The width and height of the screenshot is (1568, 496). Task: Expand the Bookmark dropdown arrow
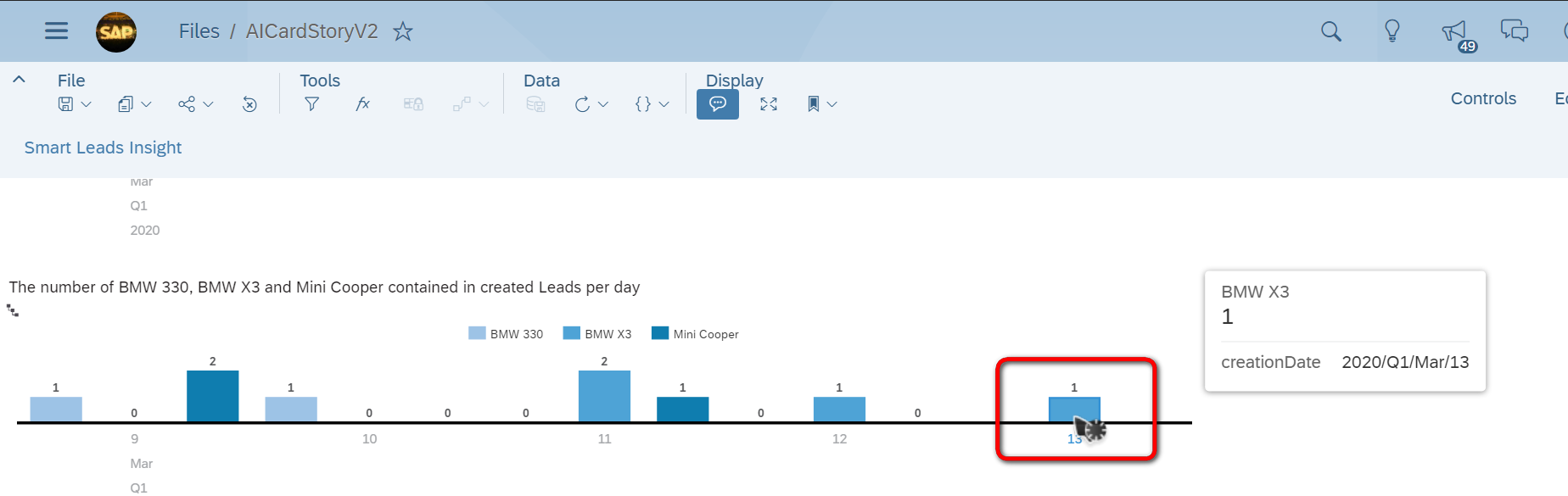pos(832,104)
